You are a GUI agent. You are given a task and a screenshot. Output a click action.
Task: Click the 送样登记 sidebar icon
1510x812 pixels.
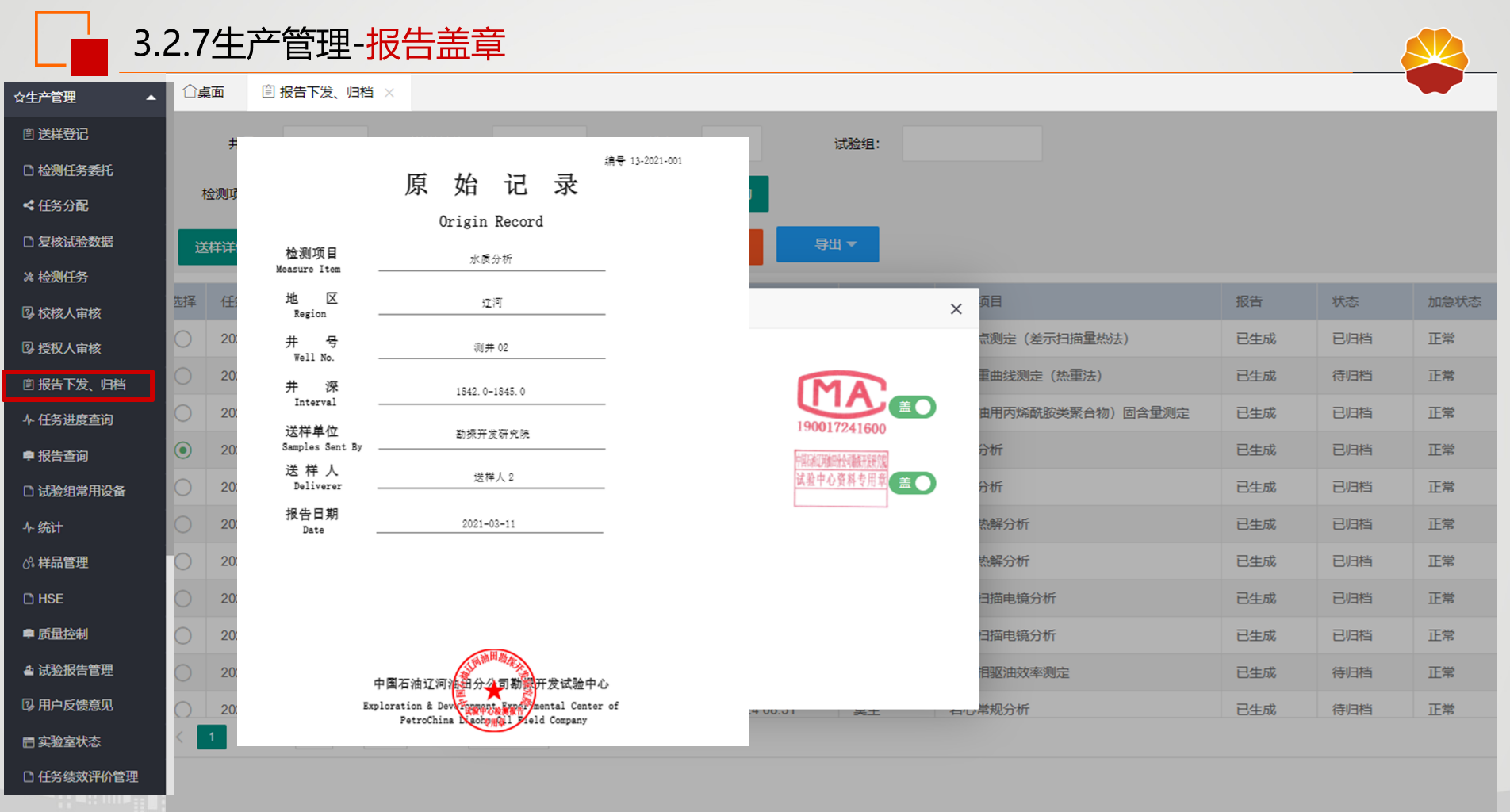(29, 135)
